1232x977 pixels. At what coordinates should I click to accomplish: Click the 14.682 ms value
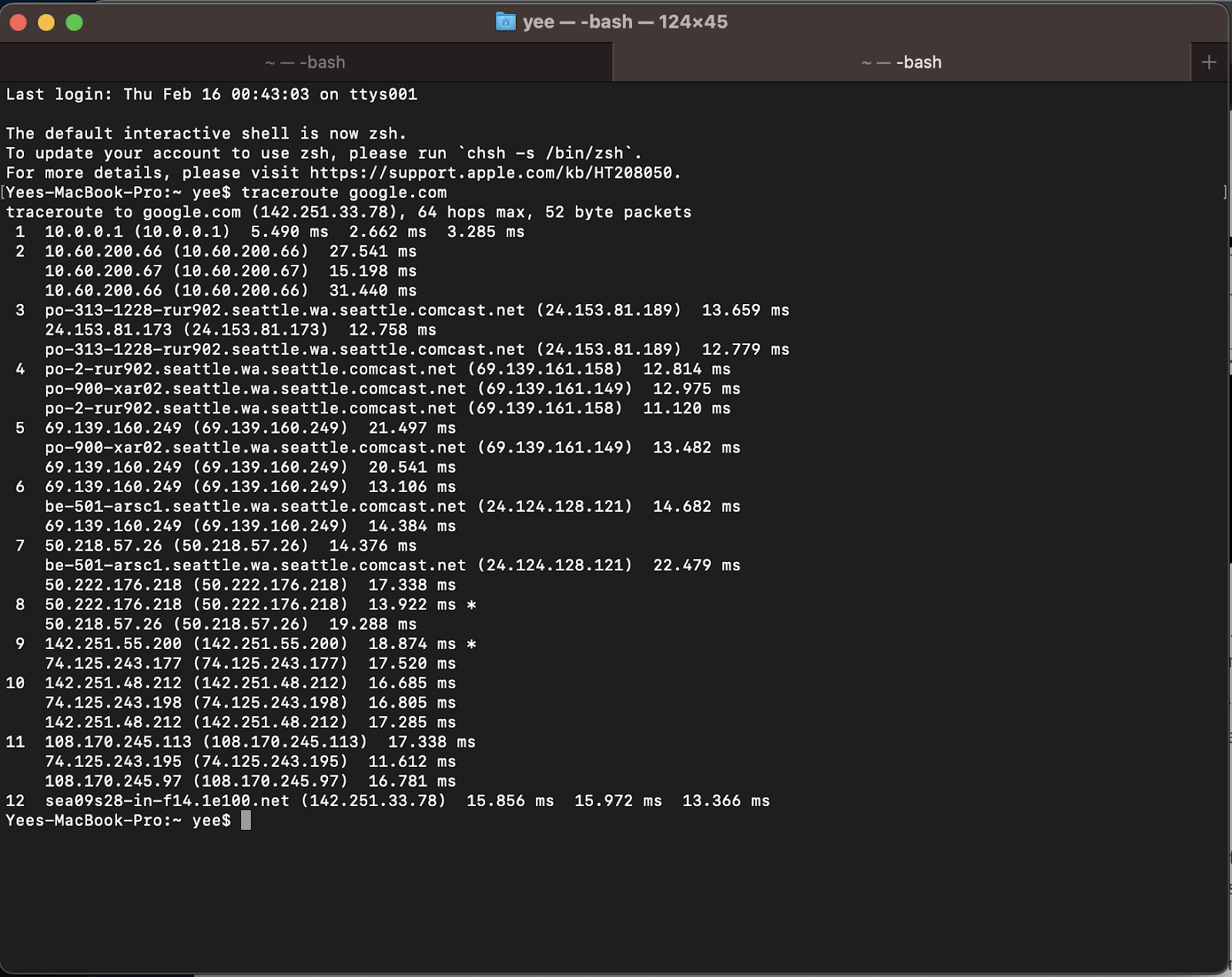click(x=697, y=507)
